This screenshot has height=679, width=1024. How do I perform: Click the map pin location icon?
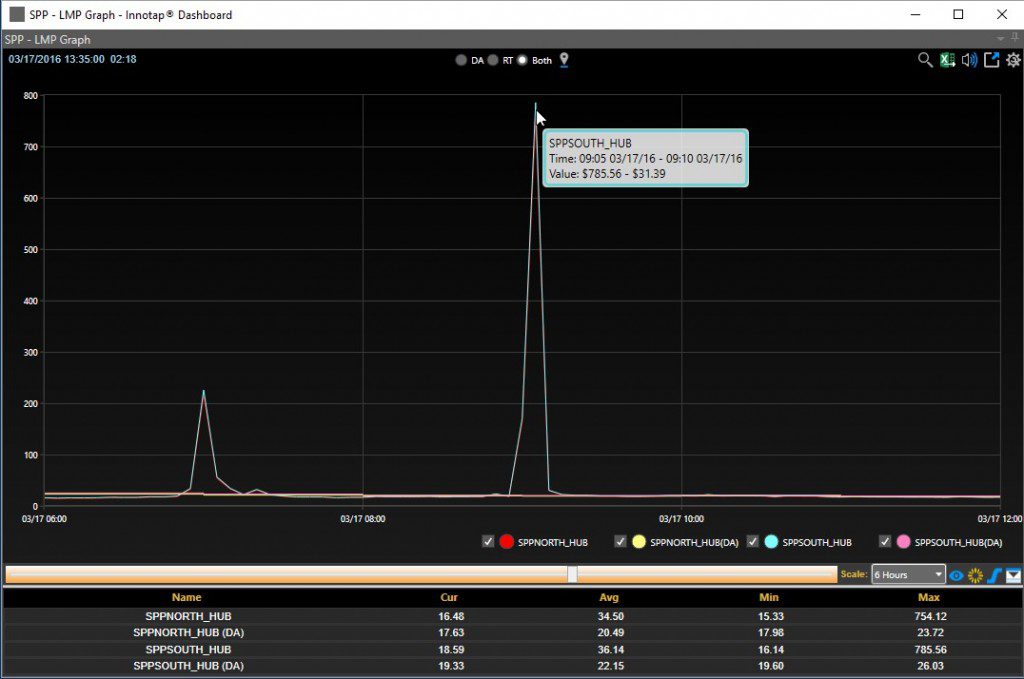click(564, 60)
